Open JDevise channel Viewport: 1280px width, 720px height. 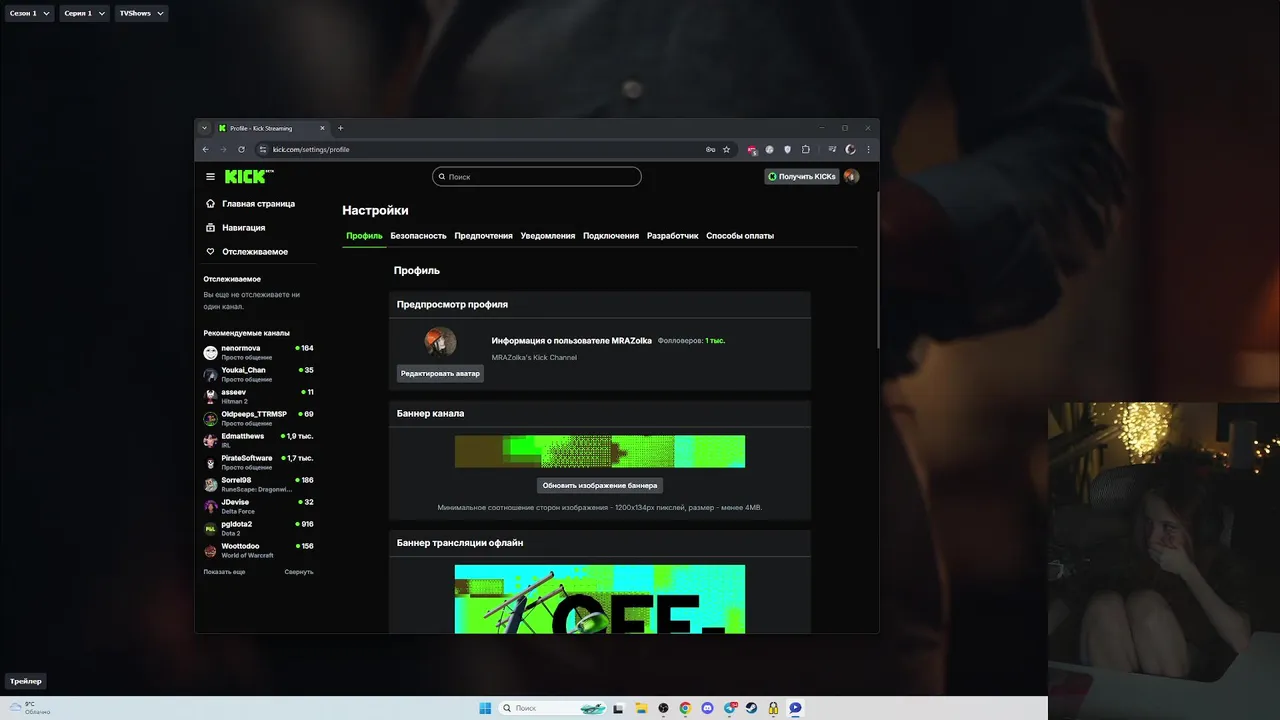(259, 506)
